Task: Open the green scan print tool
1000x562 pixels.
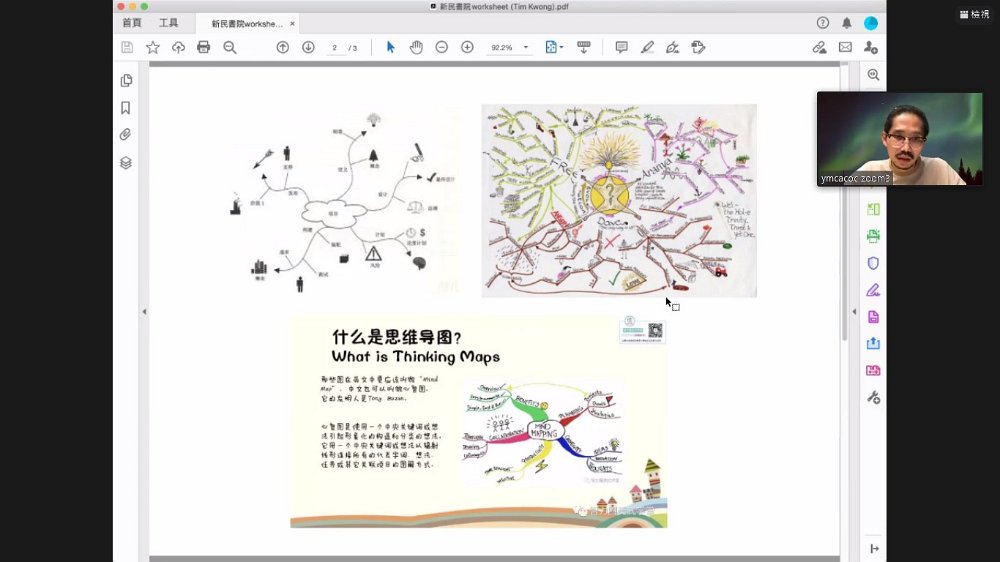Action: [873, 236]
